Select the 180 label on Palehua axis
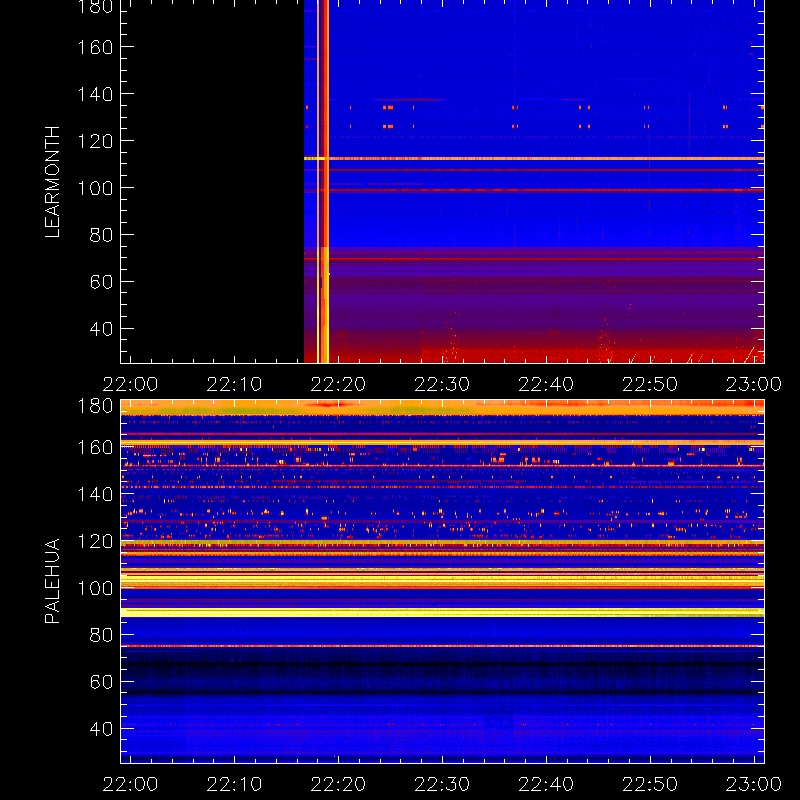 [x=95, y=406]
